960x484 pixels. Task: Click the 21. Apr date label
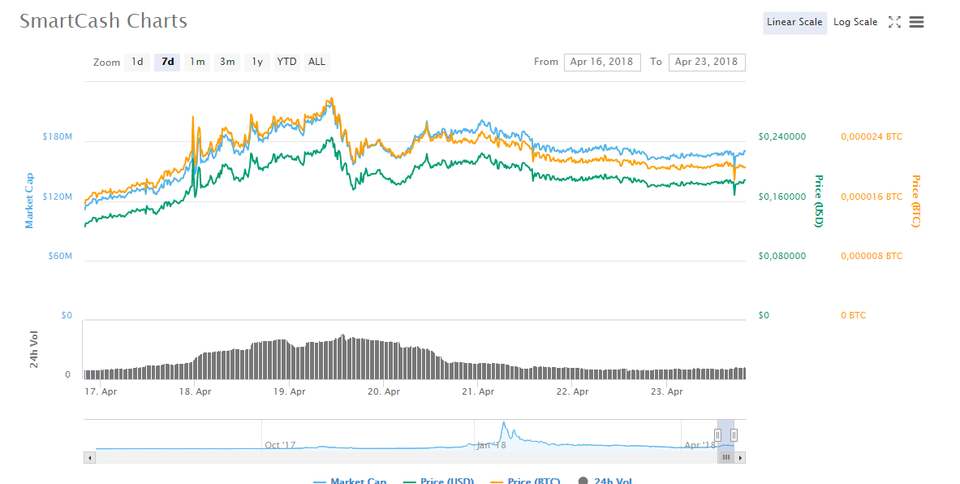(x=478, y=392)
